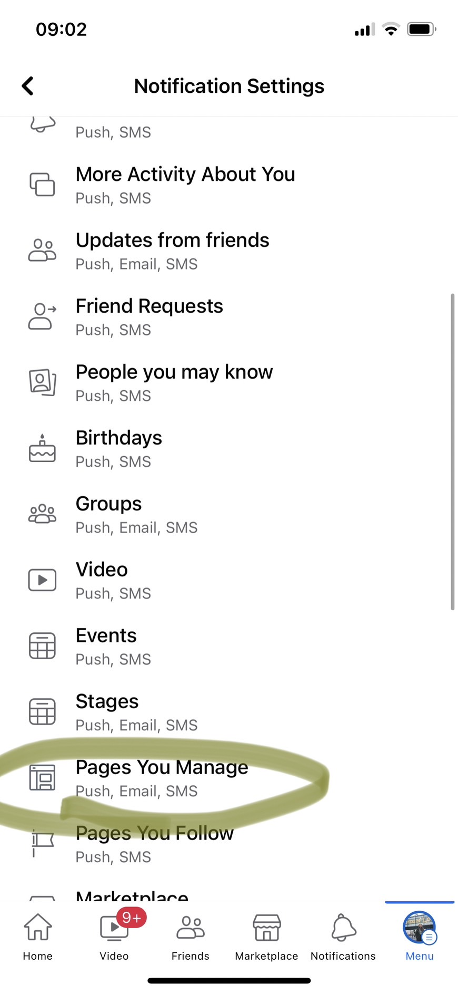Tap the Notification Settings title
Screen dimensions: 458x993
[x=229, y=85]
